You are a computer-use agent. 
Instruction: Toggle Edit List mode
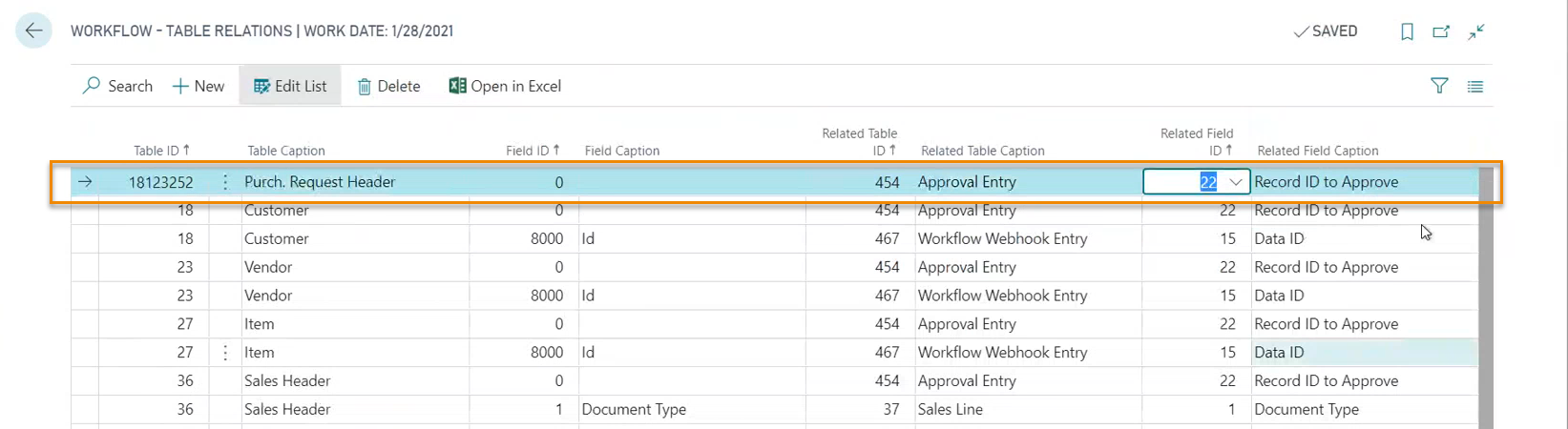pyautogui.click(x=290, y=86)
